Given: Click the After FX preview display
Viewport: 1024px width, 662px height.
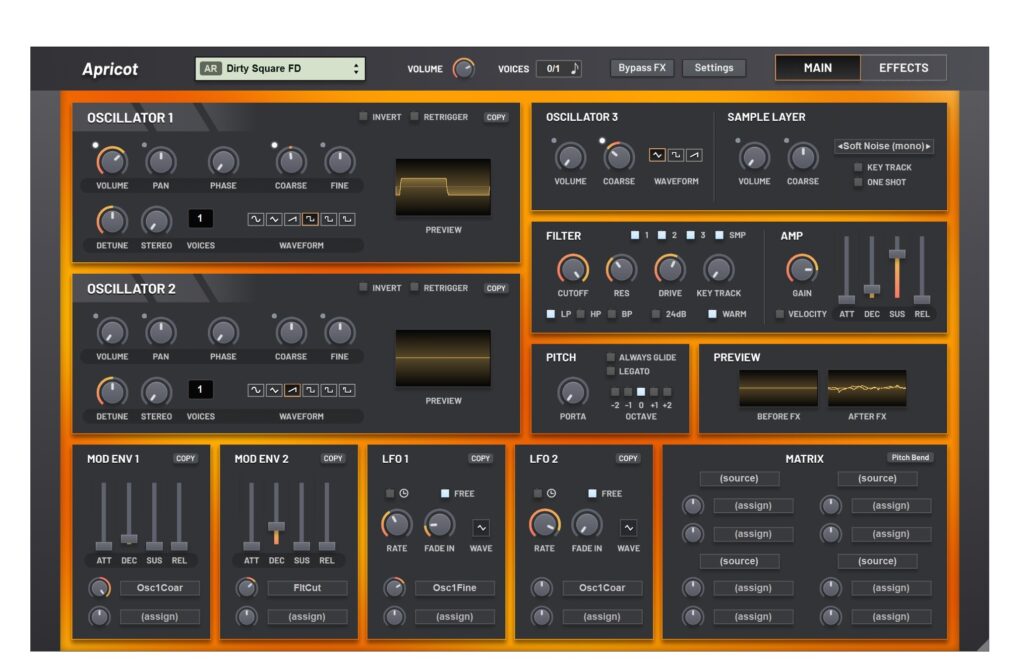Looking at the screenshot, I should [x=867, y=388].
